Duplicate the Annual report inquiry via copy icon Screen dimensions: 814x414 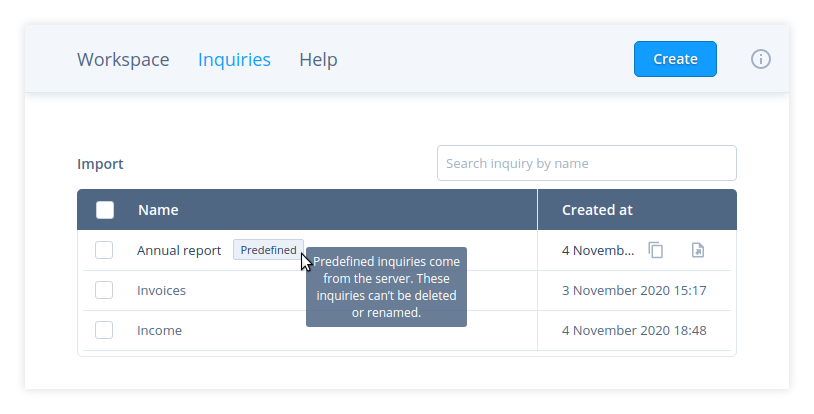(x=656, y=250)
